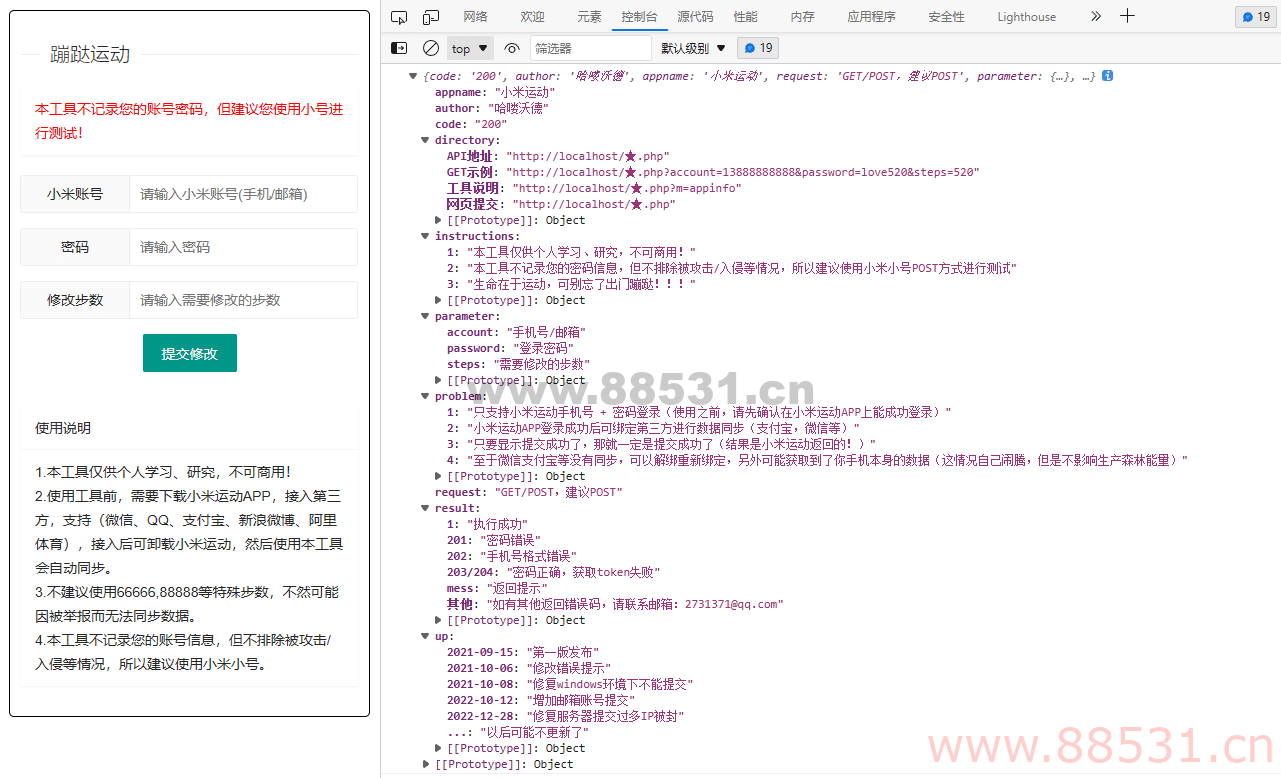
Task: Expand the Prototype under result
Action: (x=438, y=620)
